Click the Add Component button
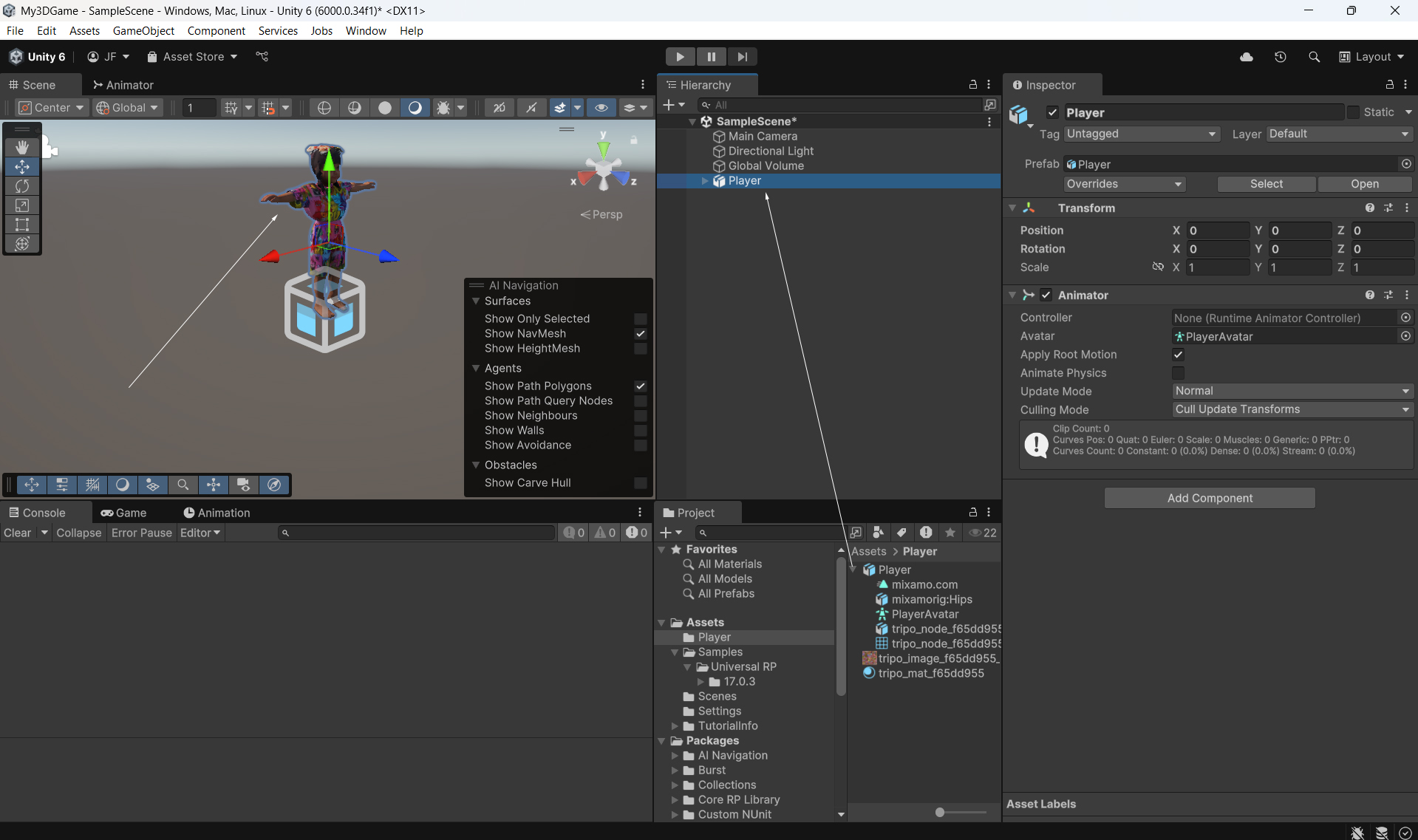 pyautogui.click(x=1209, y=498)
